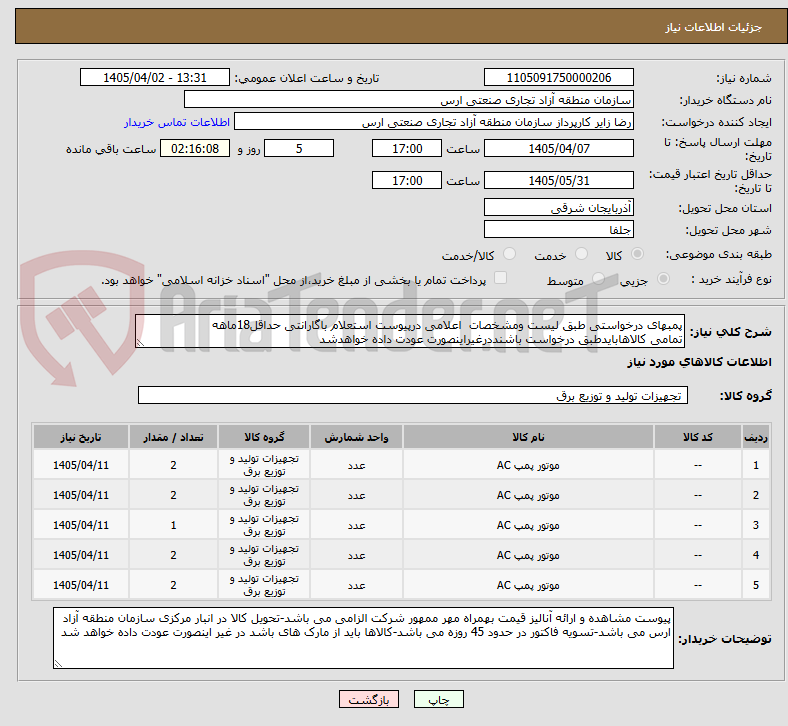Click the resize handle of شرح کلی نیاز box

point(140,342)
